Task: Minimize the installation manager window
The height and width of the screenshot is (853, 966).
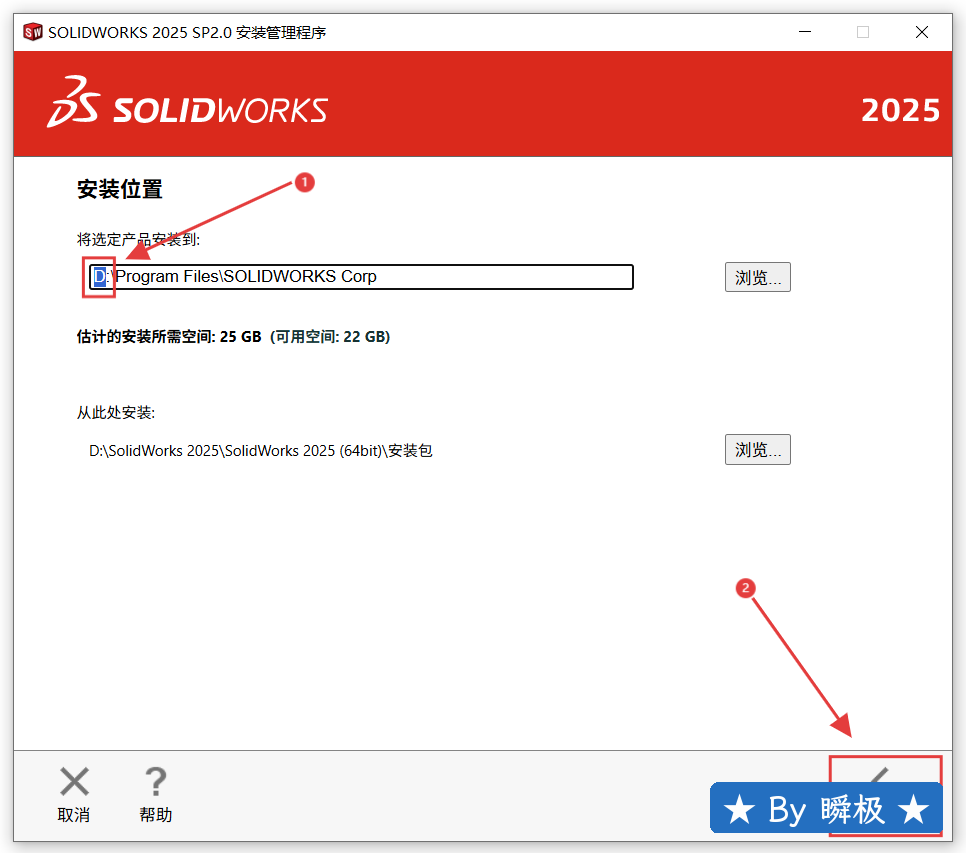Action: 805,32
